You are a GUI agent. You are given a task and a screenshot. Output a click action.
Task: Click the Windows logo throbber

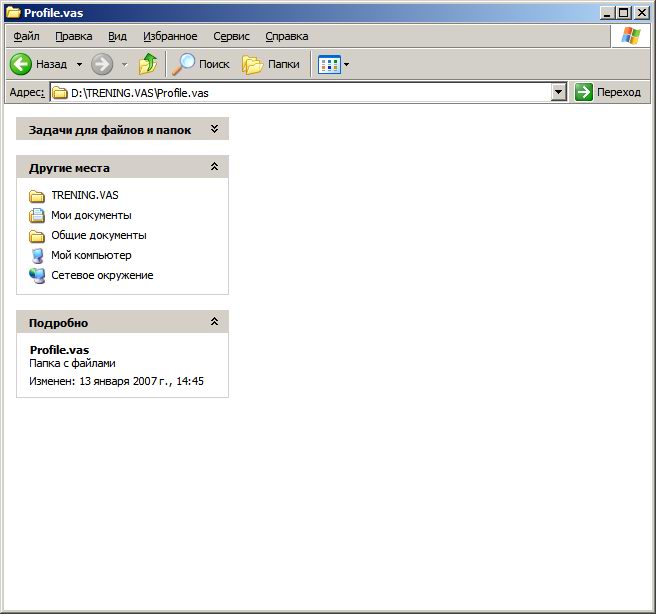pyautogui.click(x=630, y=36)
